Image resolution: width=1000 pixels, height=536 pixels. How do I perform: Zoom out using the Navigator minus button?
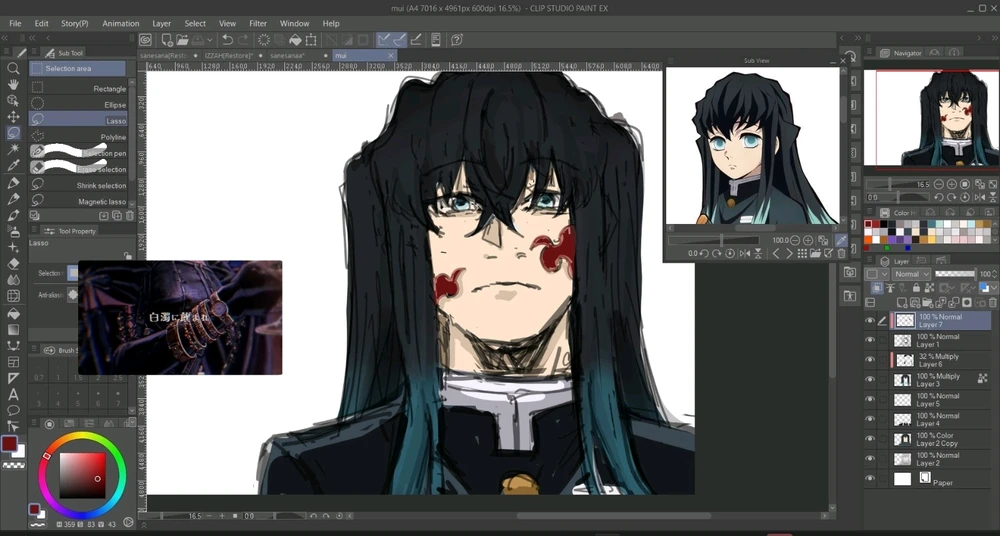point(939,184)
